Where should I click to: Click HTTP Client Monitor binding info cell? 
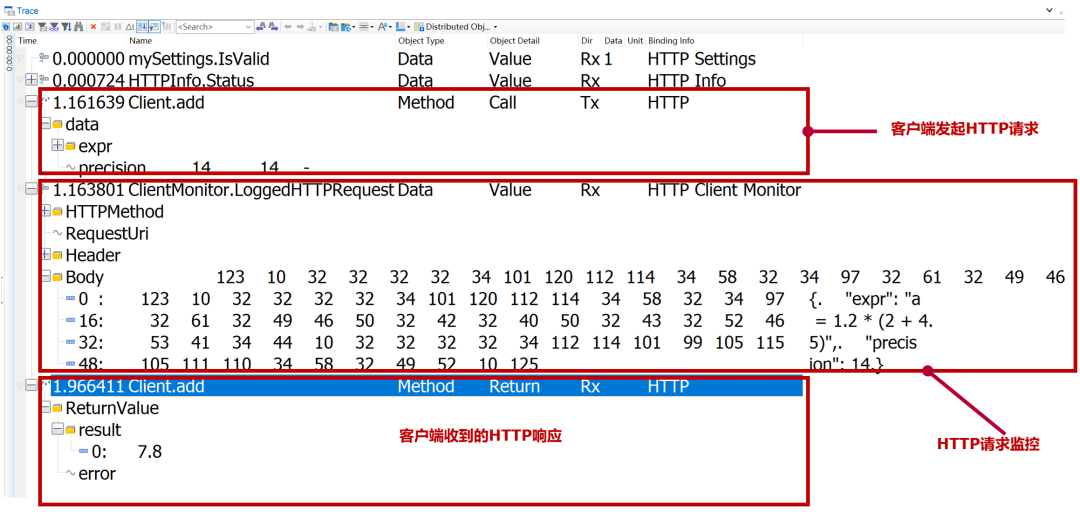(x=724, y=190)
